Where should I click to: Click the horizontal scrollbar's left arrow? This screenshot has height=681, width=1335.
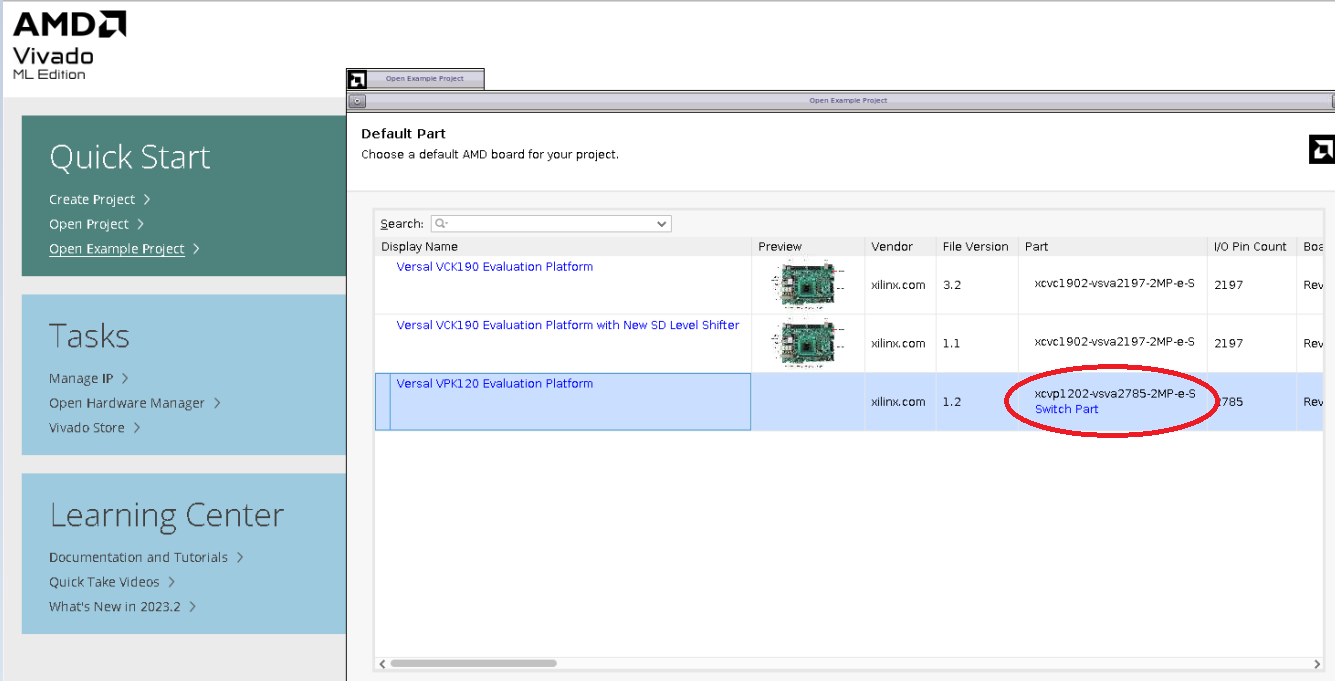(x=381, y=663)
